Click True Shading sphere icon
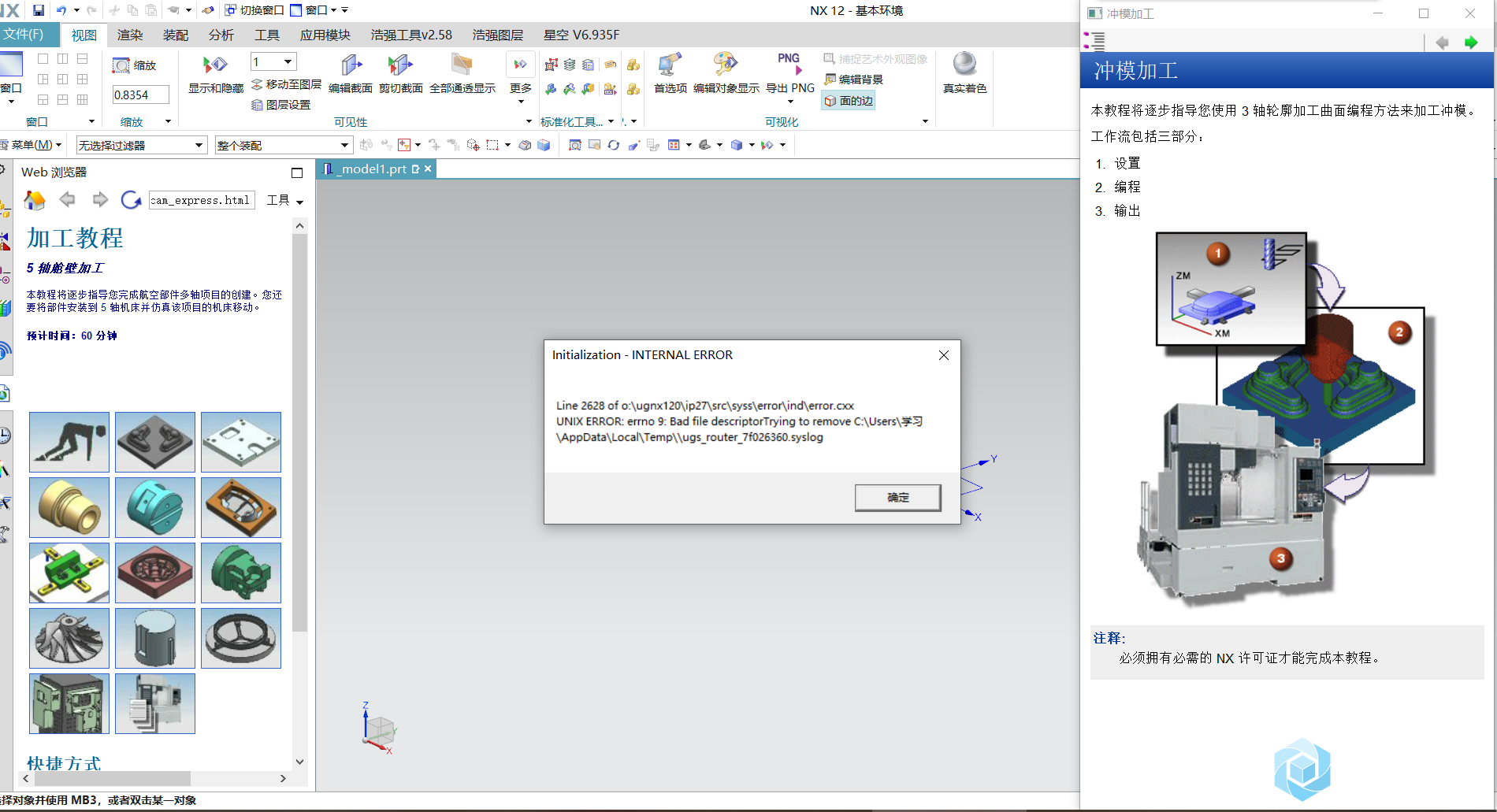 click(x=964, y=74)
